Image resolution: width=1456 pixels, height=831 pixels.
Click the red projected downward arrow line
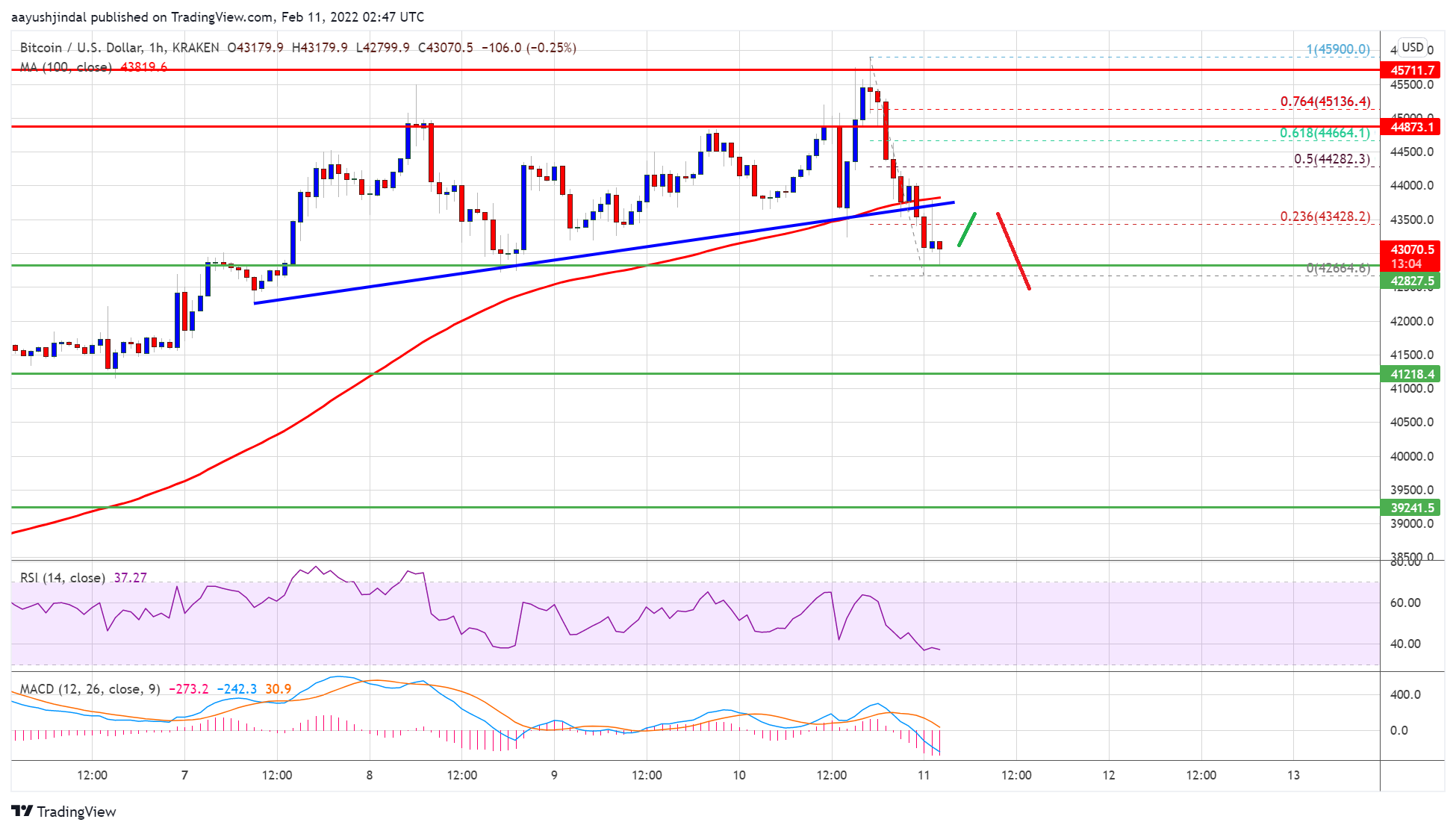[x=1014, y=252]
